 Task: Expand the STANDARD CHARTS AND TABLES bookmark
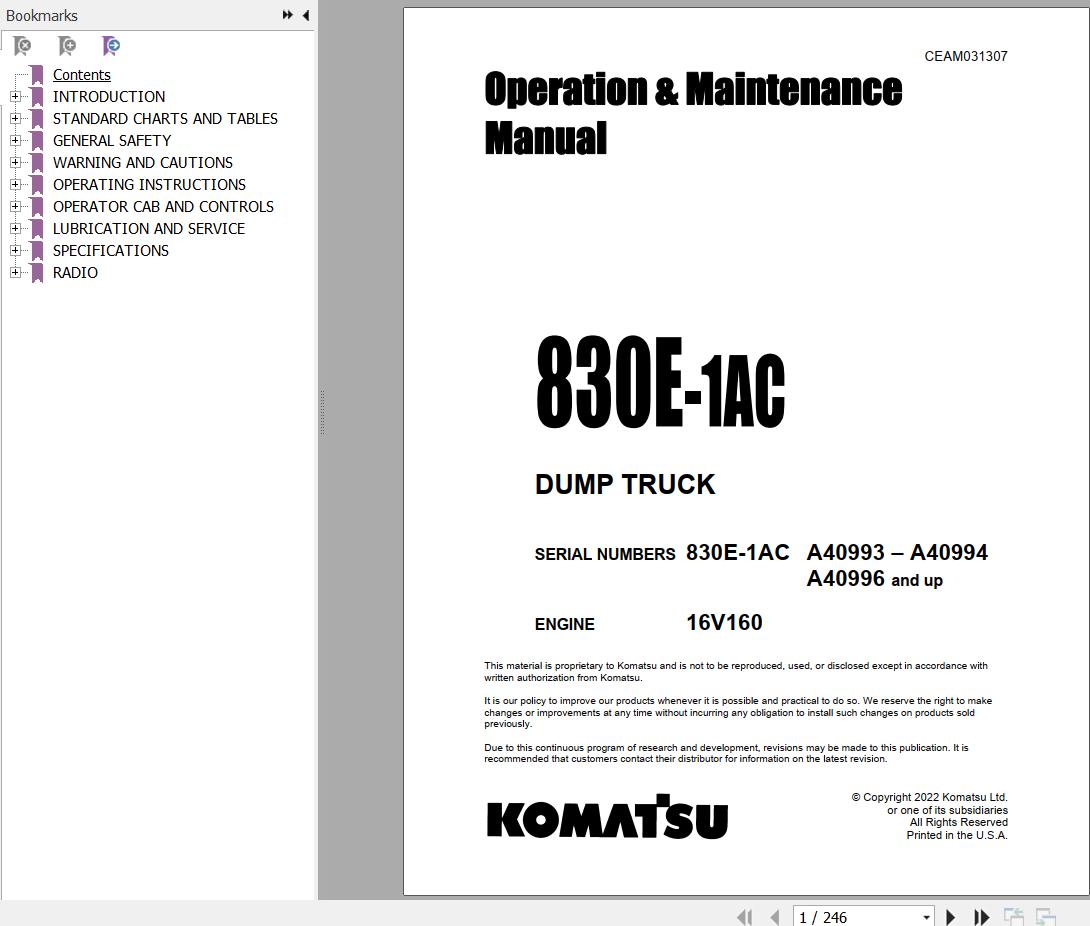click(x=15, y=119)
